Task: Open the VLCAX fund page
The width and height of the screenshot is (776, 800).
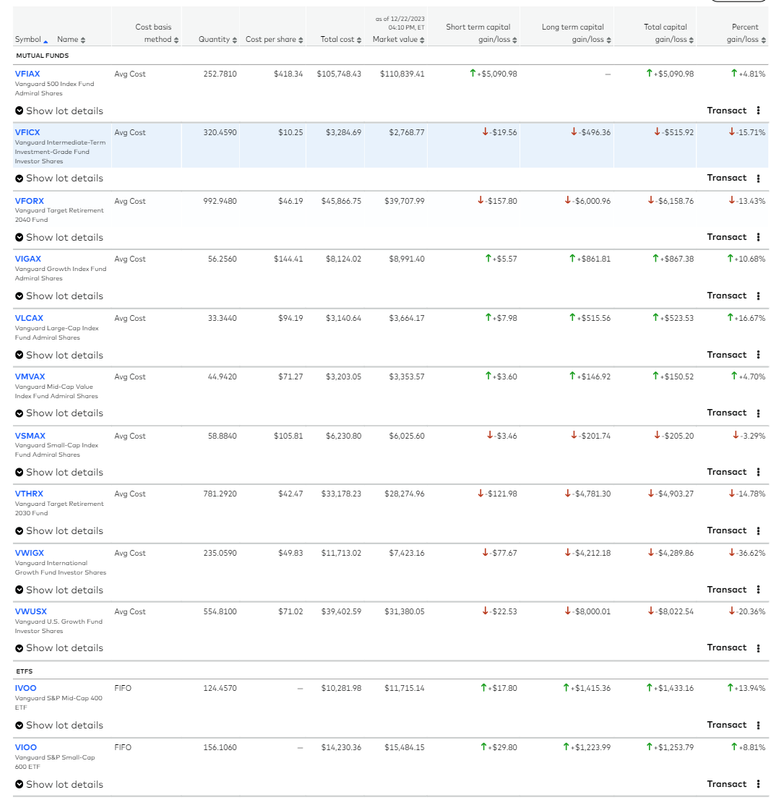Action: 29,318
